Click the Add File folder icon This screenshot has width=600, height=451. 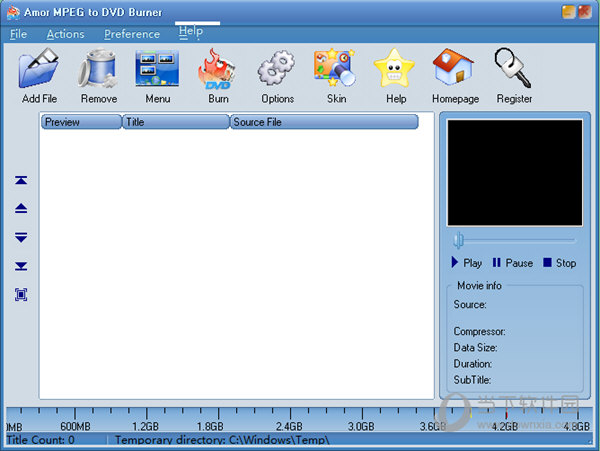(x=39, y=68)
